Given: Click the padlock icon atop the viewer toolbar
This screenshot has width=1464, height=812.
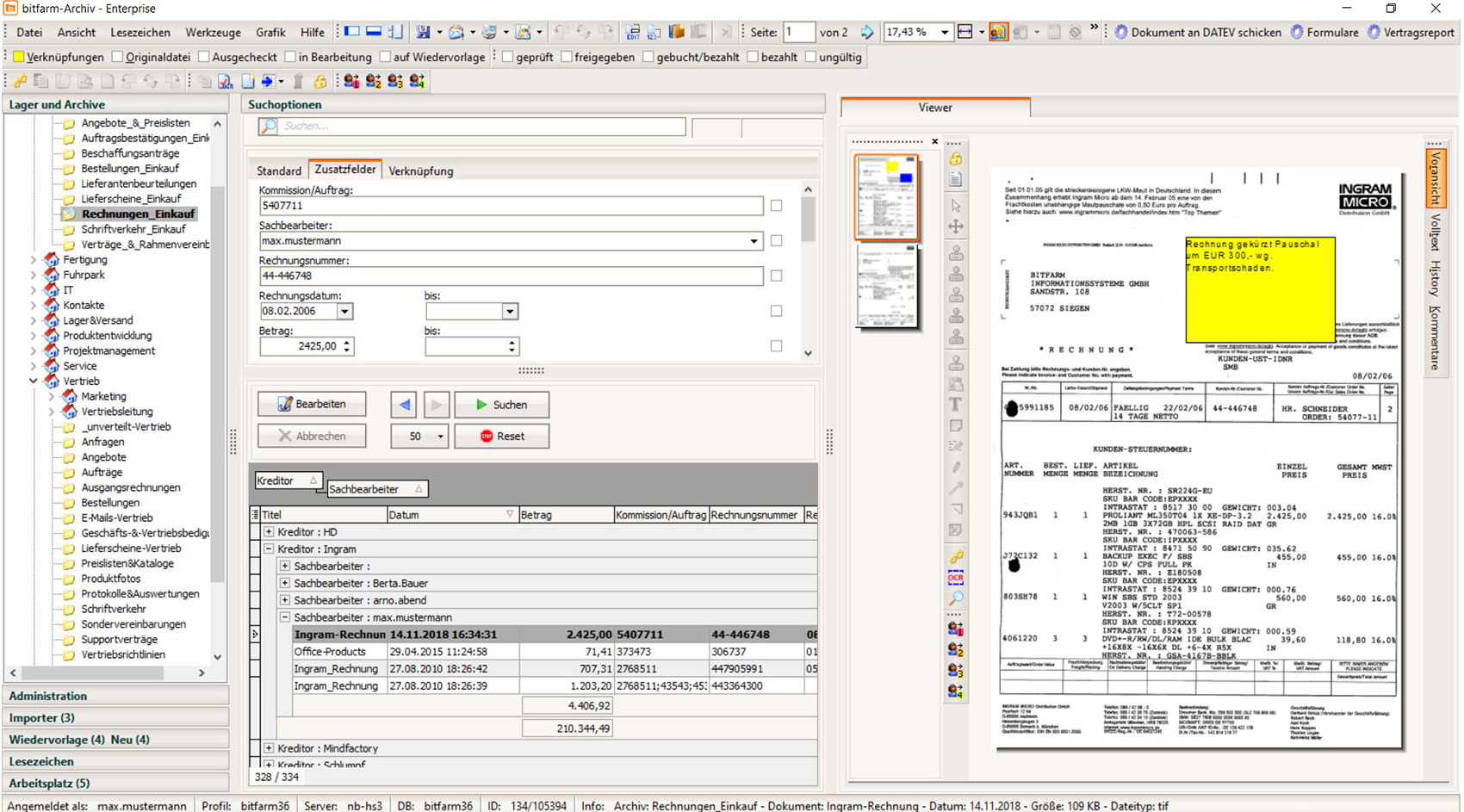Looking at the screenshot, I should point(956,158).
